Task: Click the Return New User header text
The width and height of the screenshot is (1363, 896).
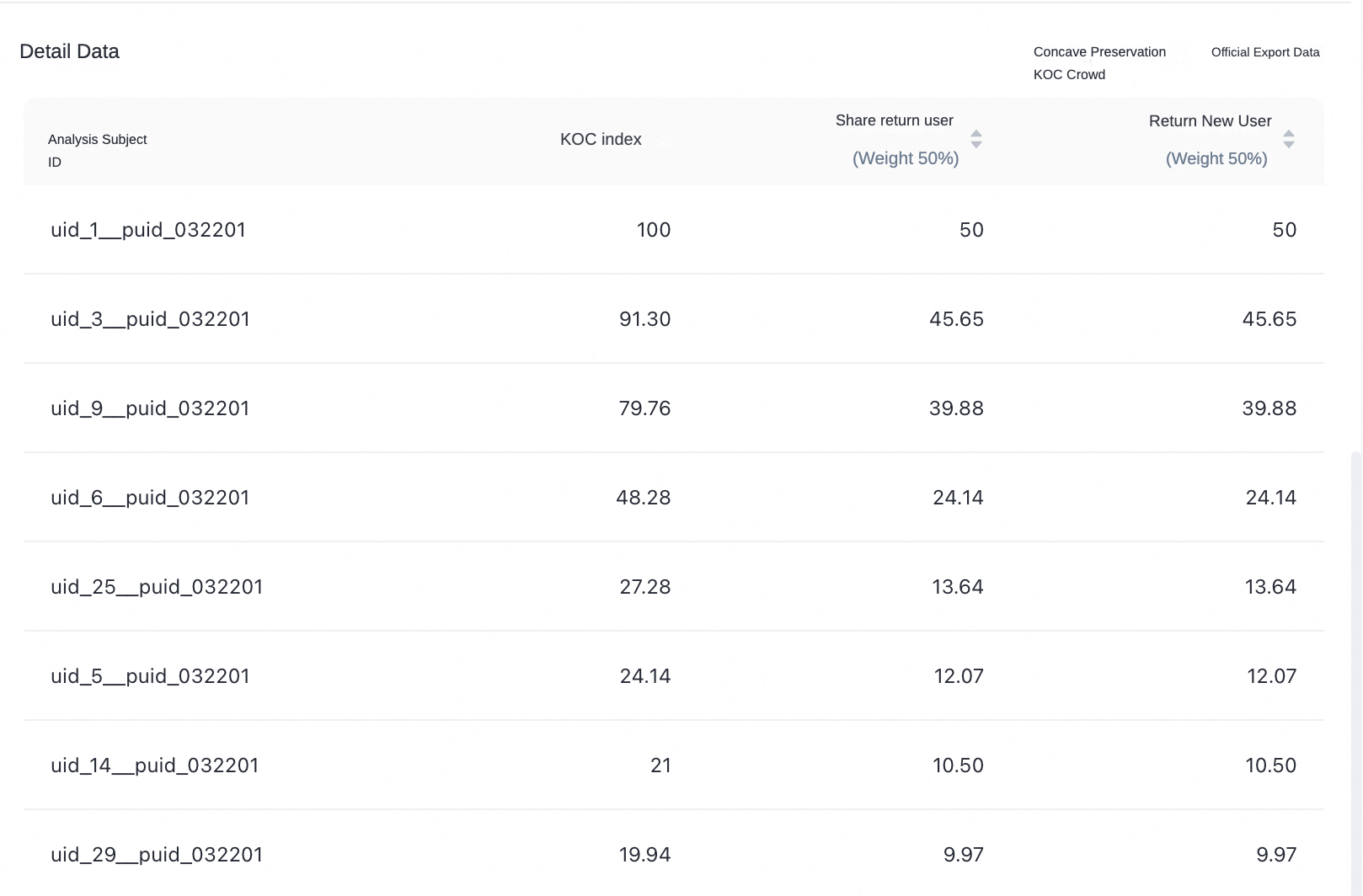Action: [1210, 121]
